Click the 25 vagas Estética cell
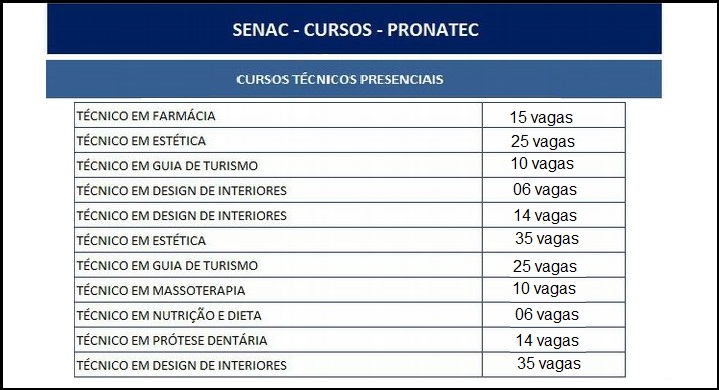This screenshot has height=390, width=719. pos(554,140)
